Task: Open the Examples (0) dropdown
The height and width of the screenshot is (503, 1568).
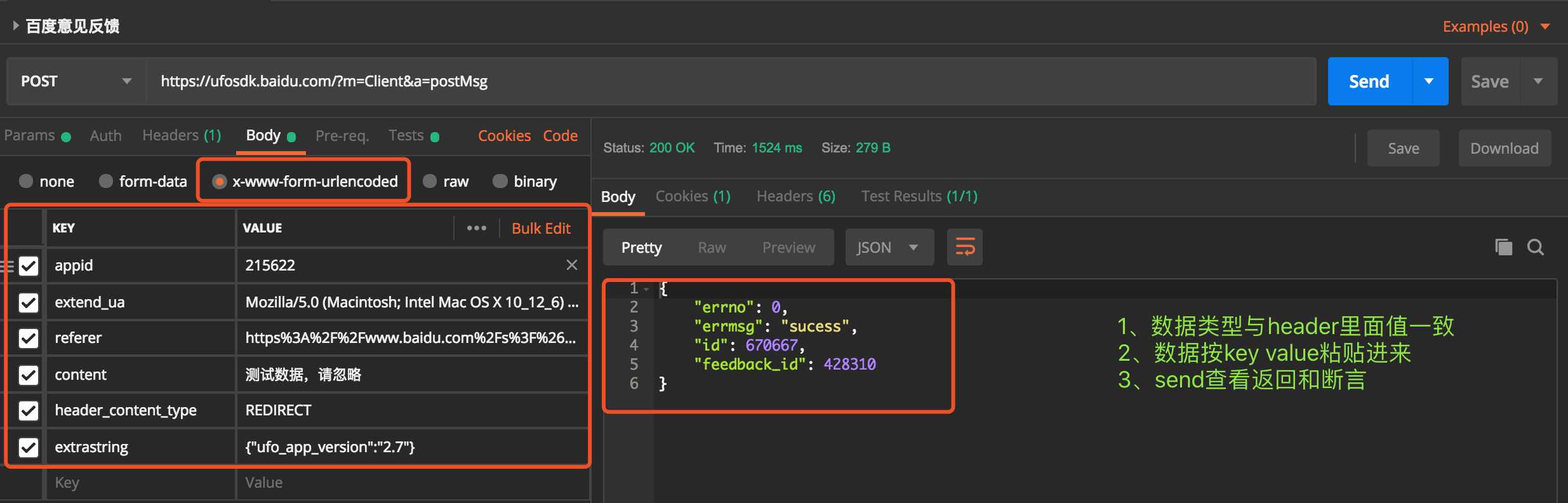Action: click(x=1496, y=27)
